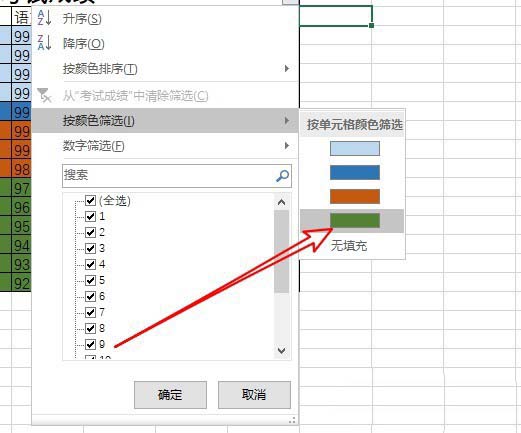This screenshot has height=433, width=521.
Task: Toggle the (全选) select all checkbox
Action: pyautogui.click(x=90, y=200)
